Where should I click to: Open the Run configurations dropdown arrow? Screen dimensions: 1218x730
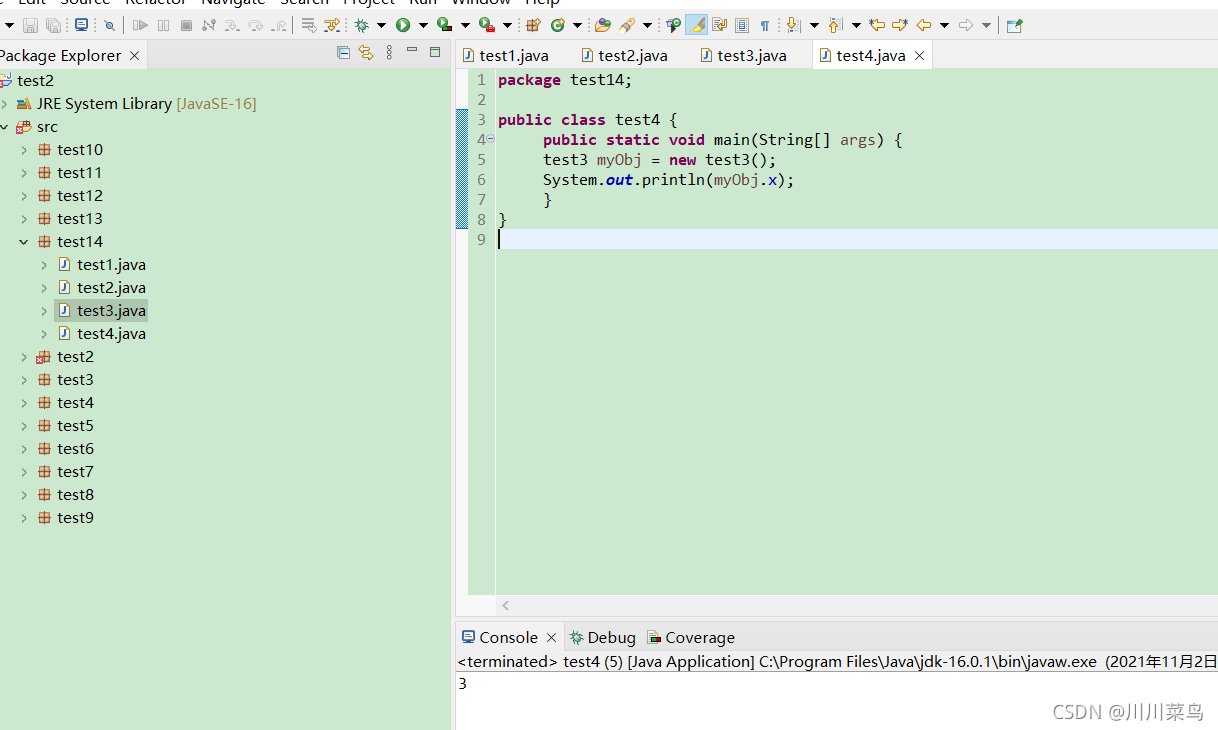423,25
